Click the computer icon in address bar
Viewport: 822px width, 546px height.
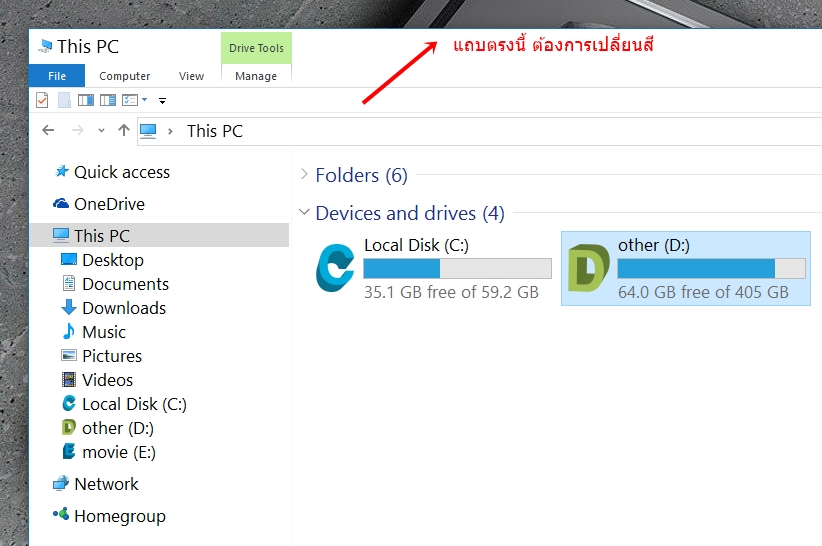click(x=148, y=130)
